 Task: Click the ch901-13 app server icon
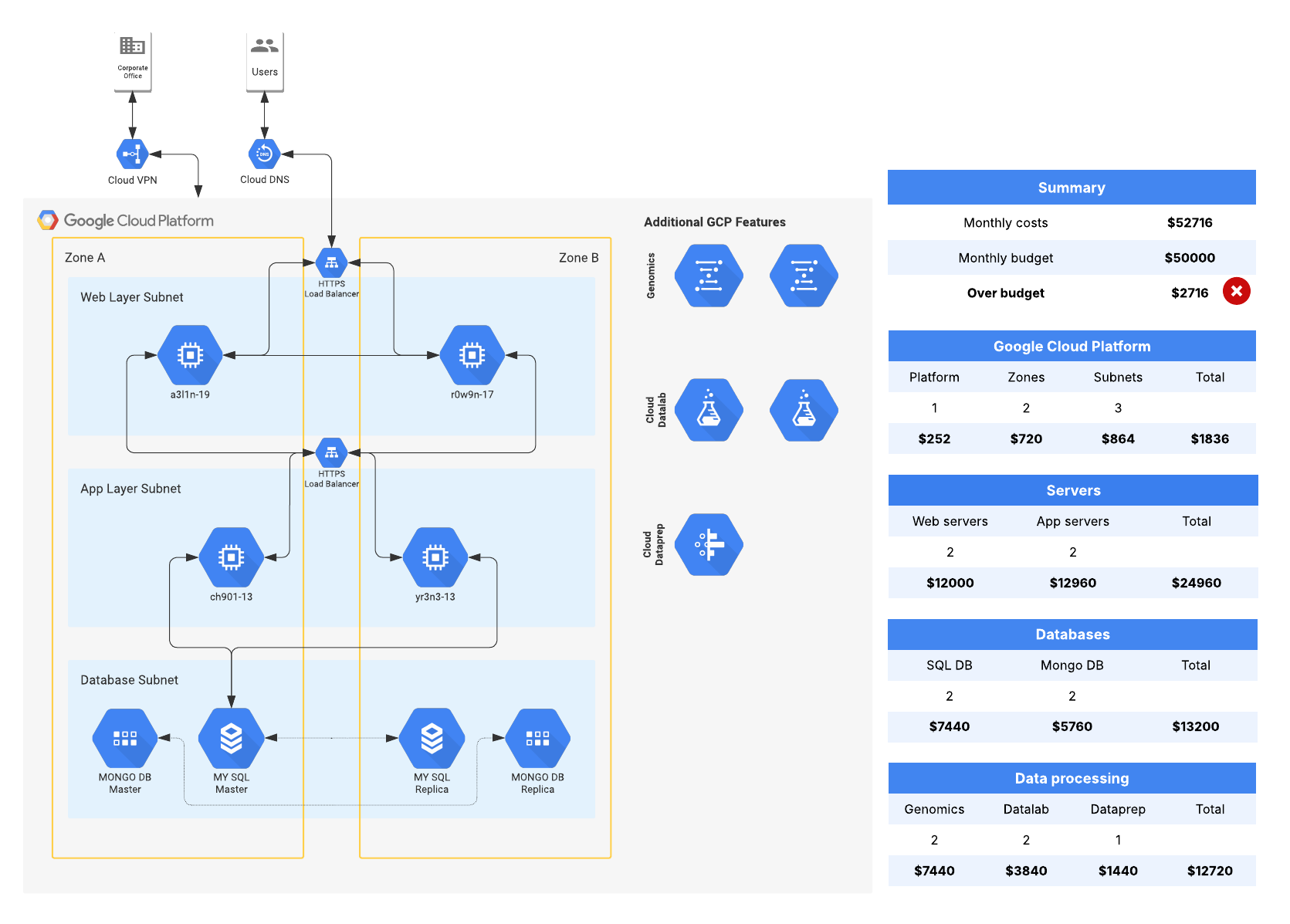coord(231,557)
